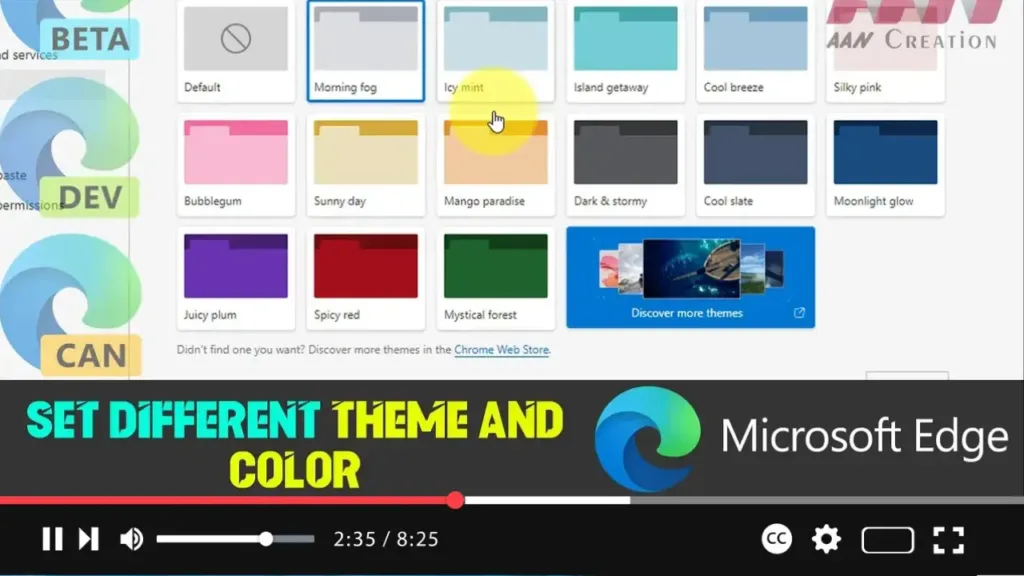Apply the Icy mint theme
1024x576 pixels.
tap(495, 50)
